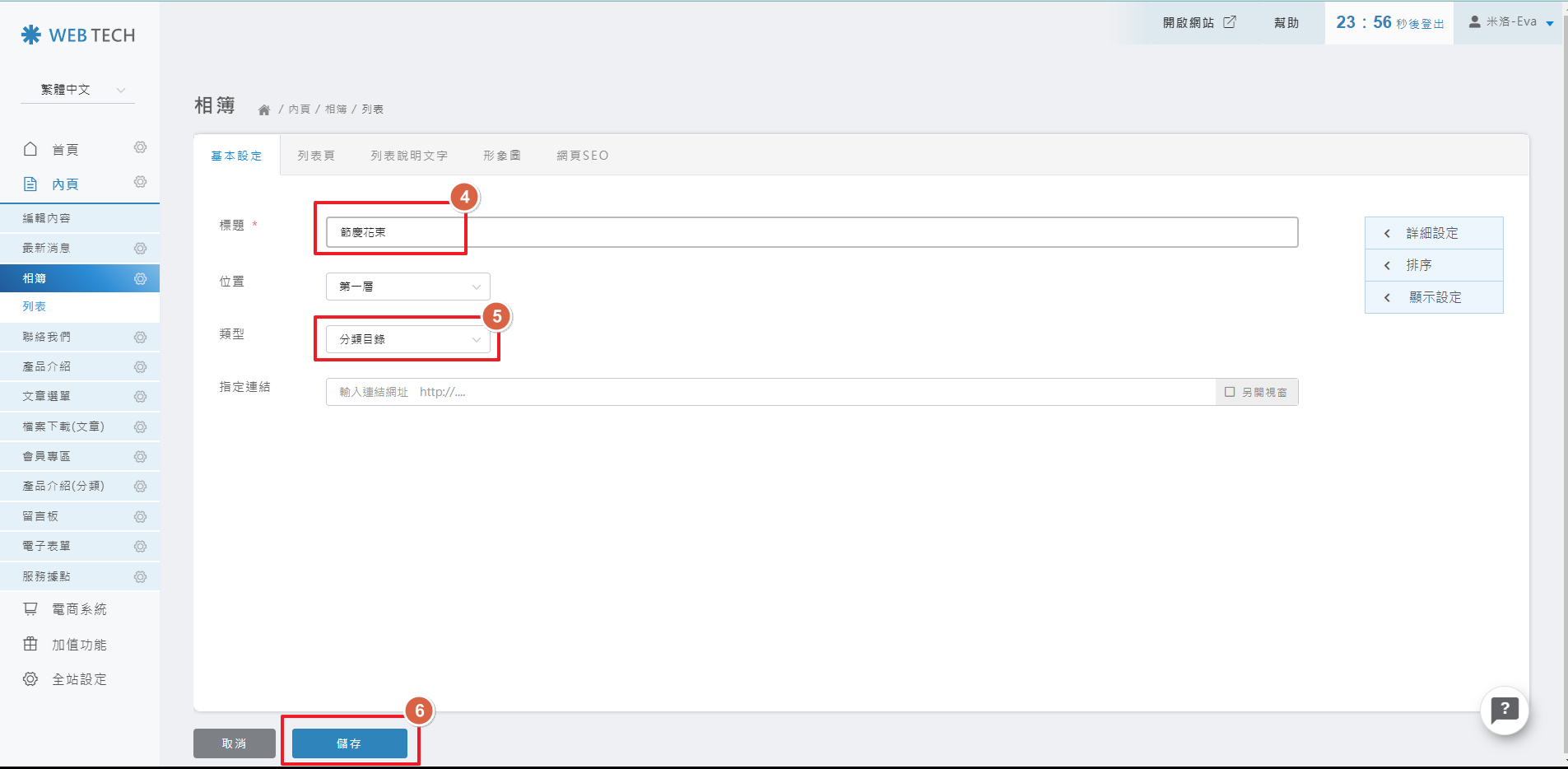Click the external link icon by 開啟網站

click(x=1229, y=22)
